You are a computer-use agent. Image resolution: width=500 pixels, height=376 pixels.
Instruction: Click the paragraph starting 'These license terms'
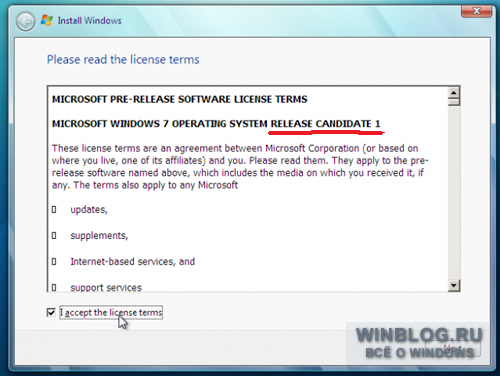point(240,167)
